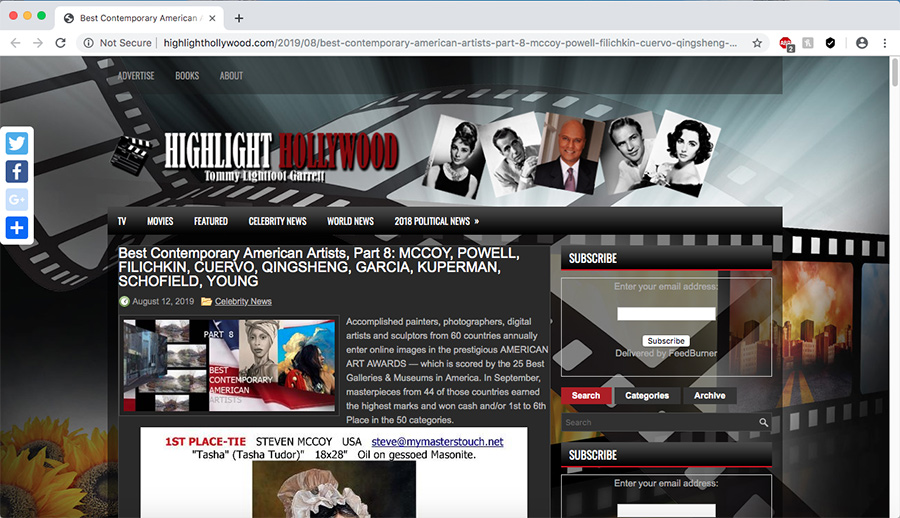Viewport: 900px width, 518px height.
Task: Click the Subscribe button
Action: pos(666,341)
